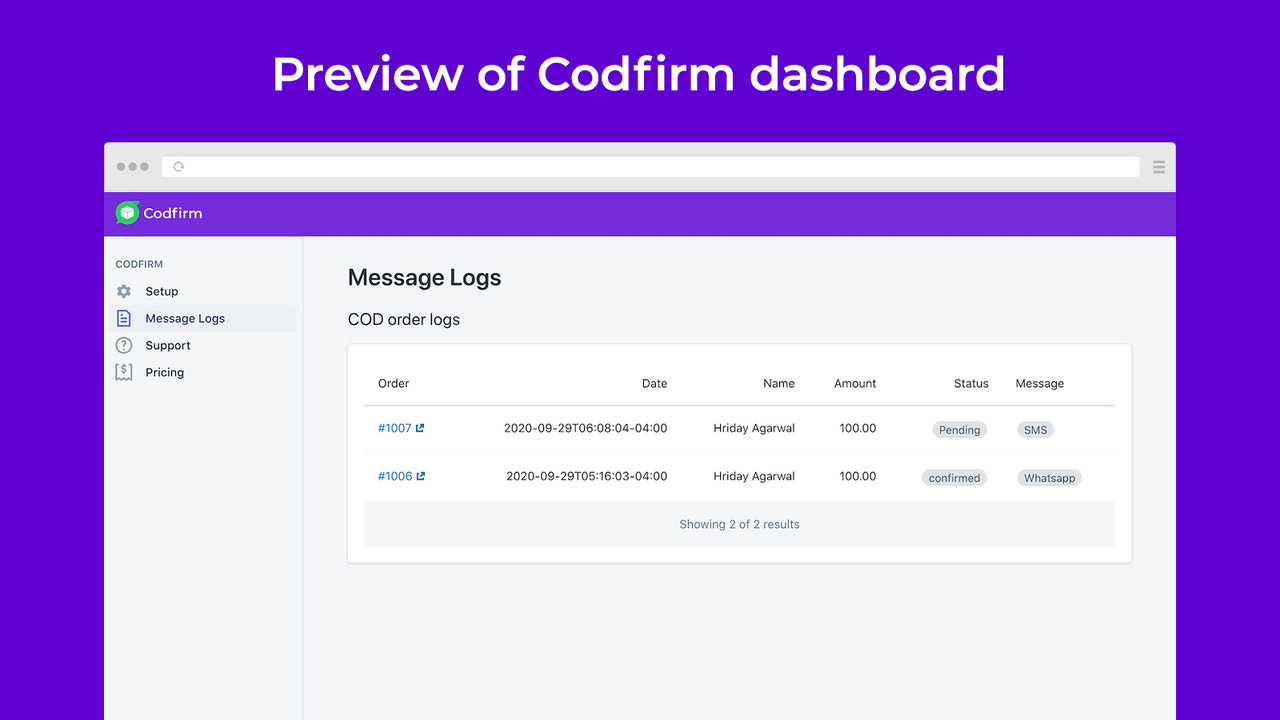Click the Whatsapp message badge on order #1006
Image resolution: width=1280 pixels, height=720 pixels.
(x=1048, y=477)
